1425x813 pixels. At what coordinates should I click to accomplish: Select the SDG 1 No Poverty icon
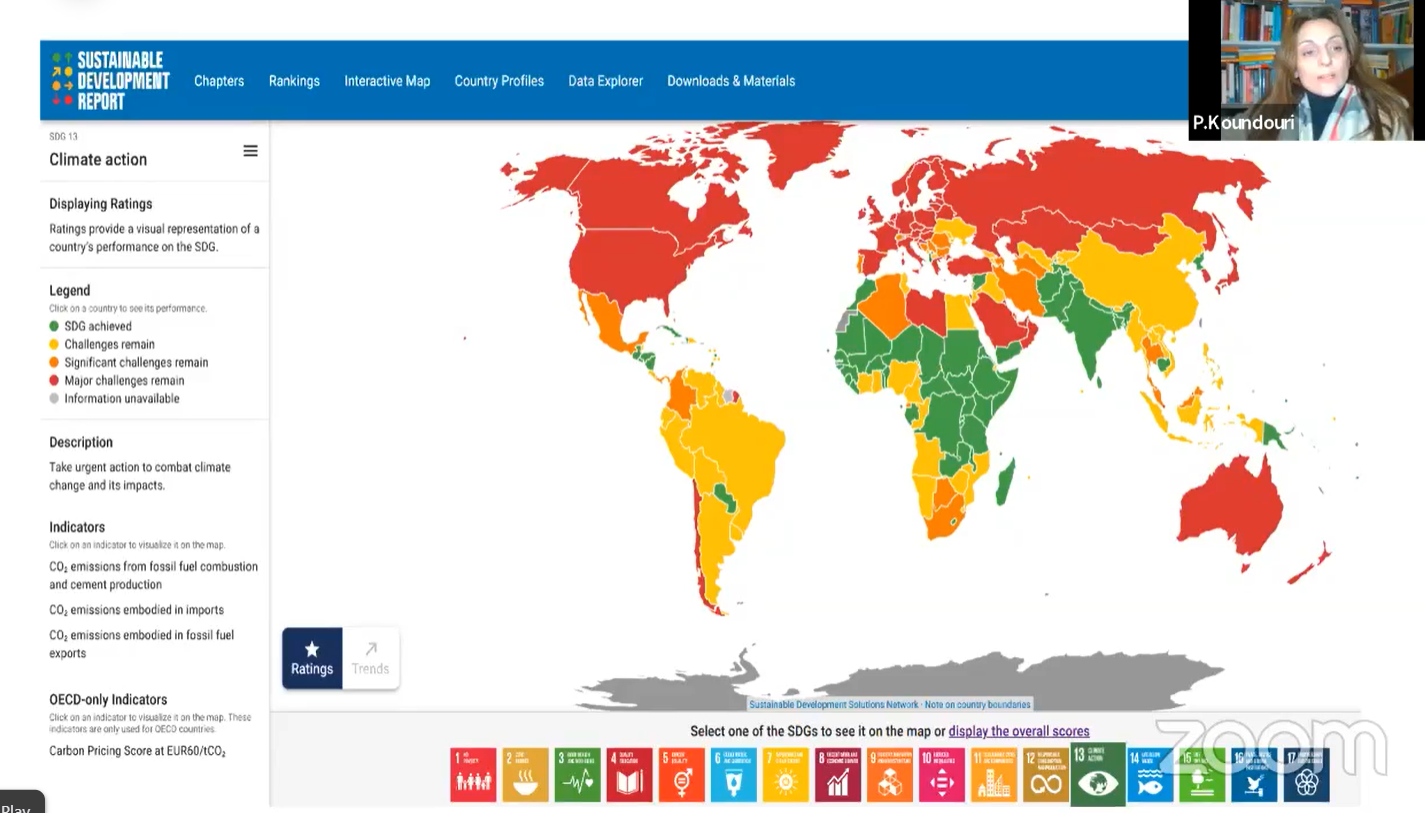tap(473, 774)
